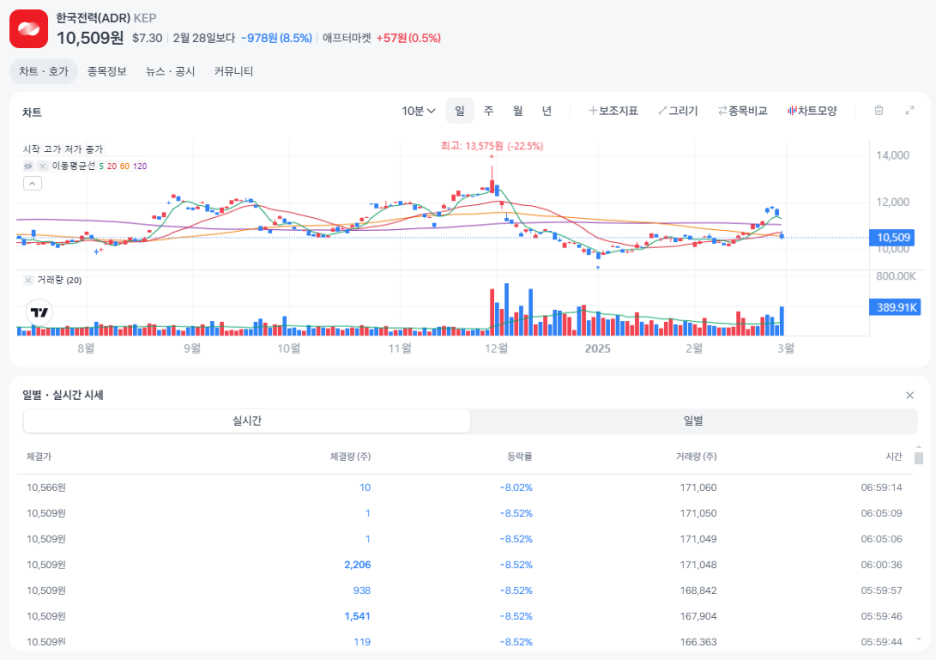Click the purple 120-day moving average value
The width and height of the screenshot is (936, 660).
(x=140, y=166)
